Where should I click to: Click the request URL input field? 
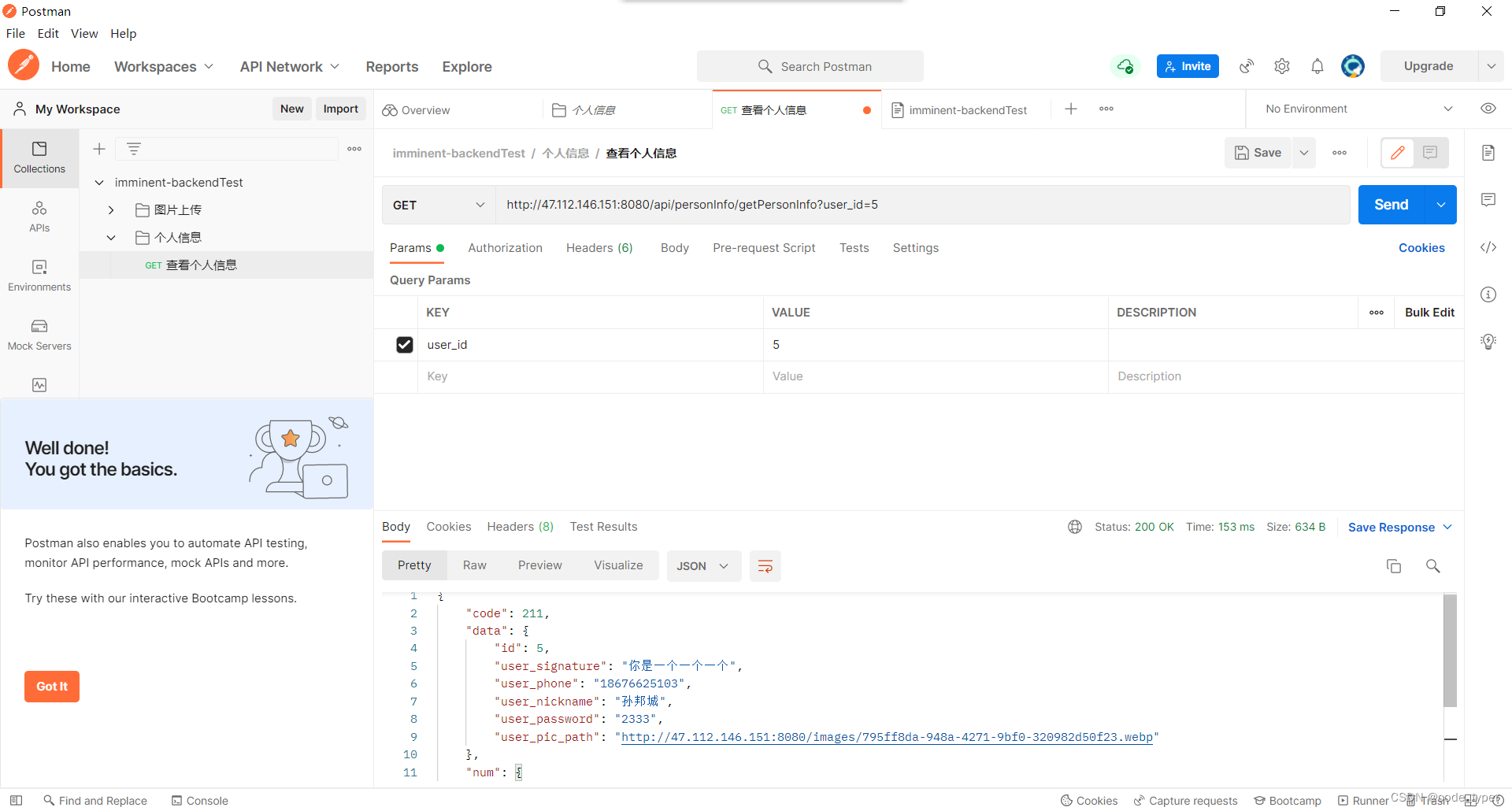click(x=922, y=205)
